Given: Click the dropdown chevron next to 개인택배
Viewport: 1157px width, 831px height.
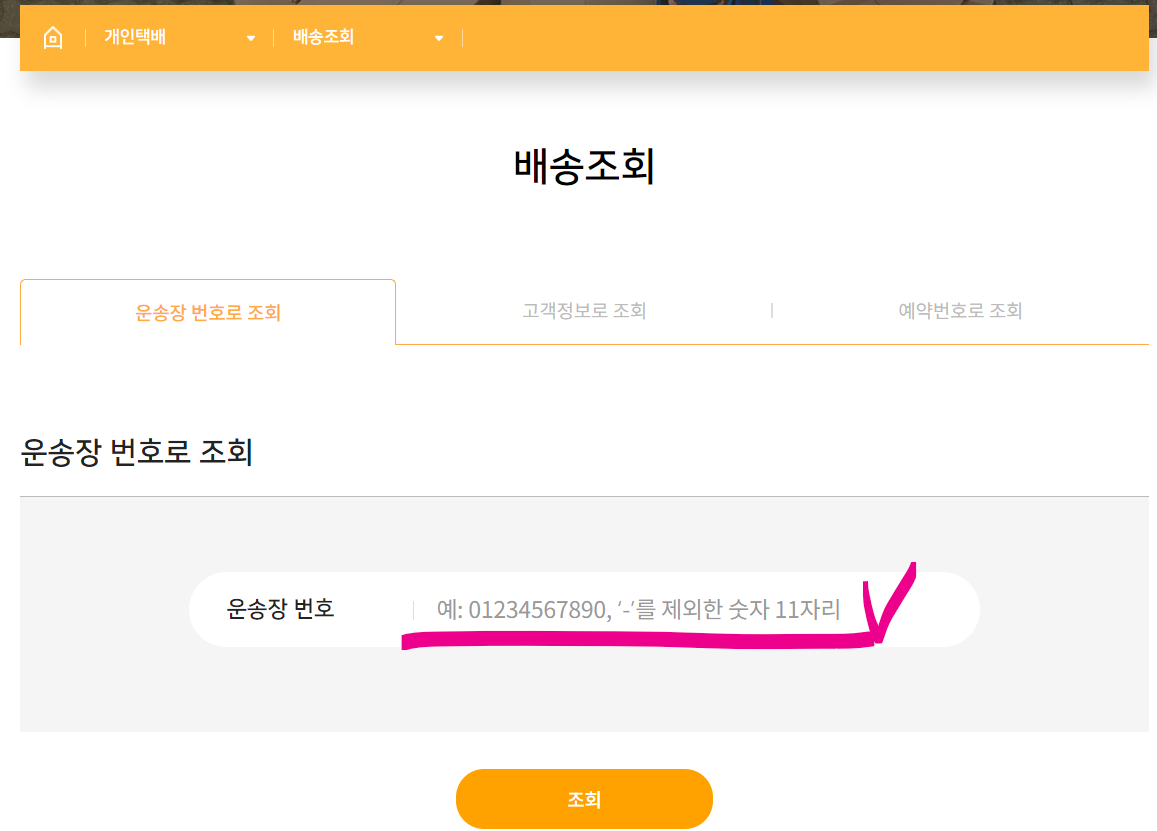Looking at the screenshot, I should pyautogui.click(x=250, y=38).
